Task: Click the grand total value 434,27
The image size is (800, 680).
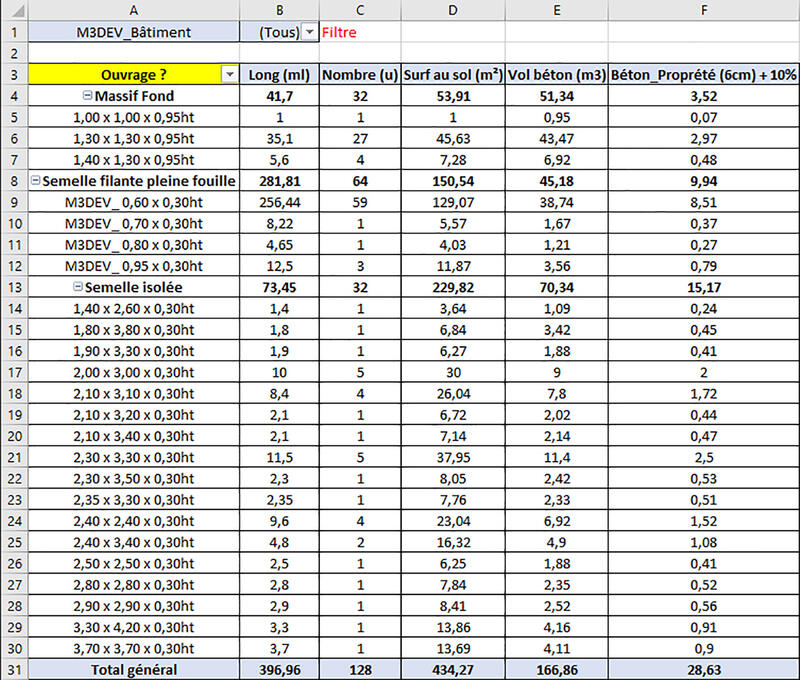Action: [453, 669]
